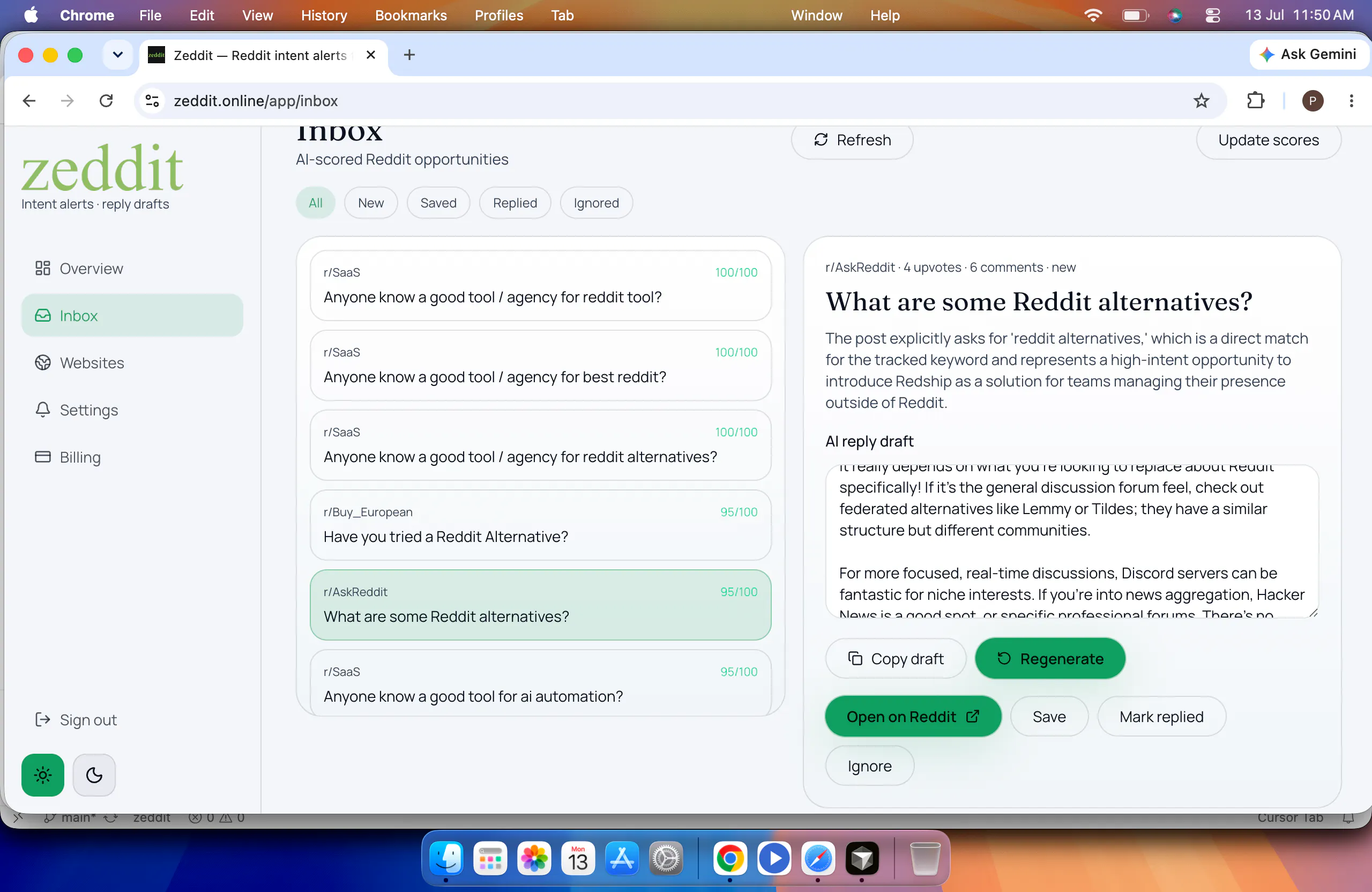The height and width of the screenshot is (892, 1372).
Task: Open macOS Control Center icon
Action: coord(1212,15)
